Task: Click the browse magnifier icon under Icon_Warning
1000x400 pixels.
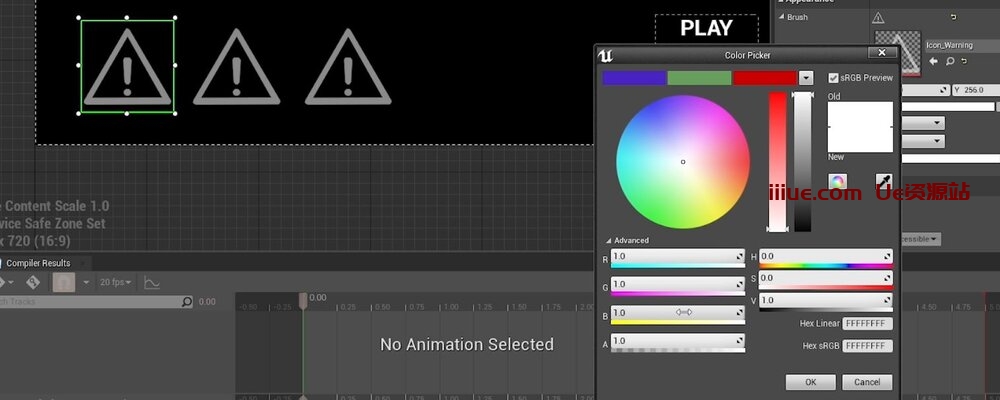Action: pyautogui.click(x=949, y=62)
